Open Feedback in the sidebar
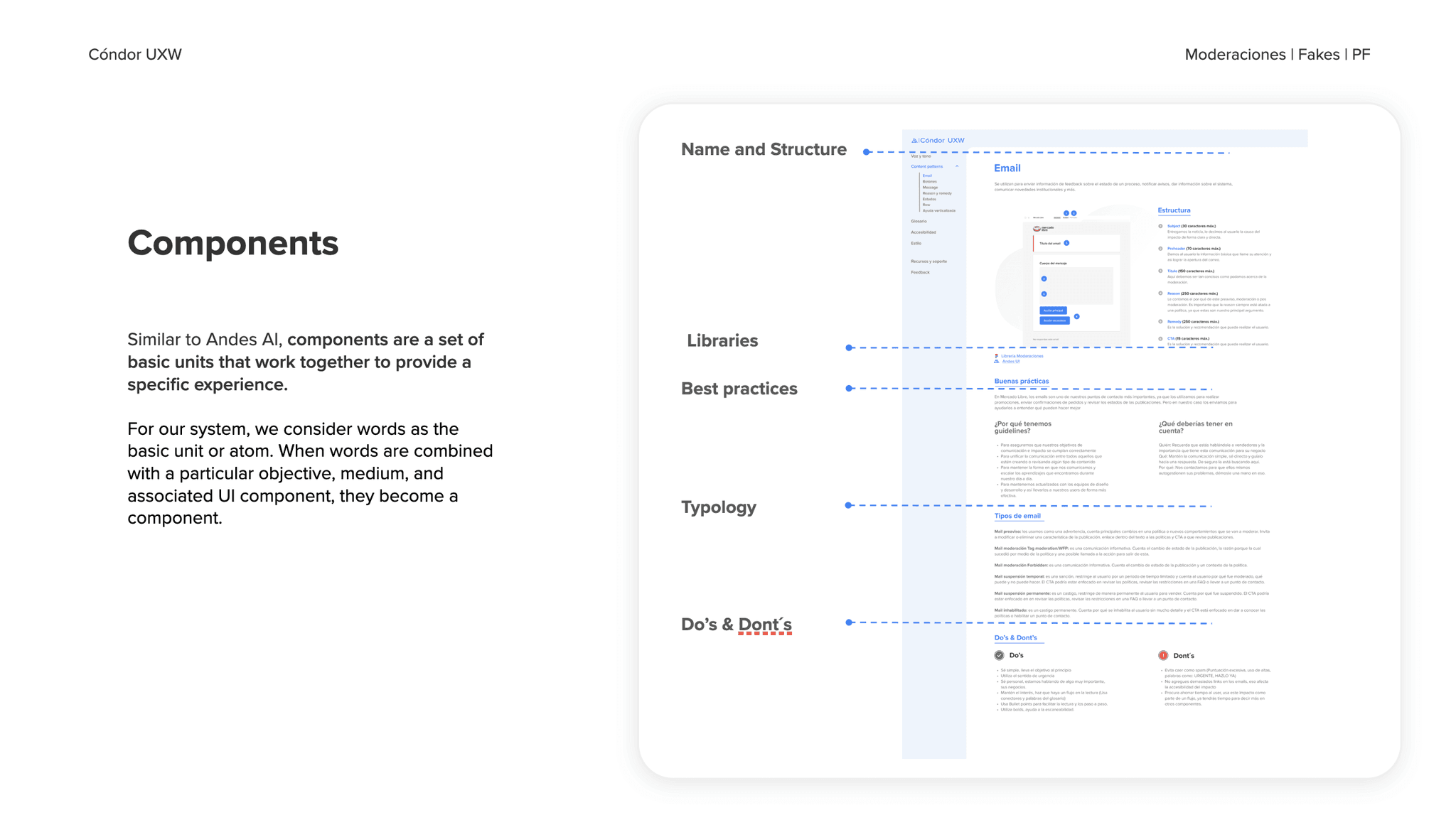 click(x=920, y=272)
